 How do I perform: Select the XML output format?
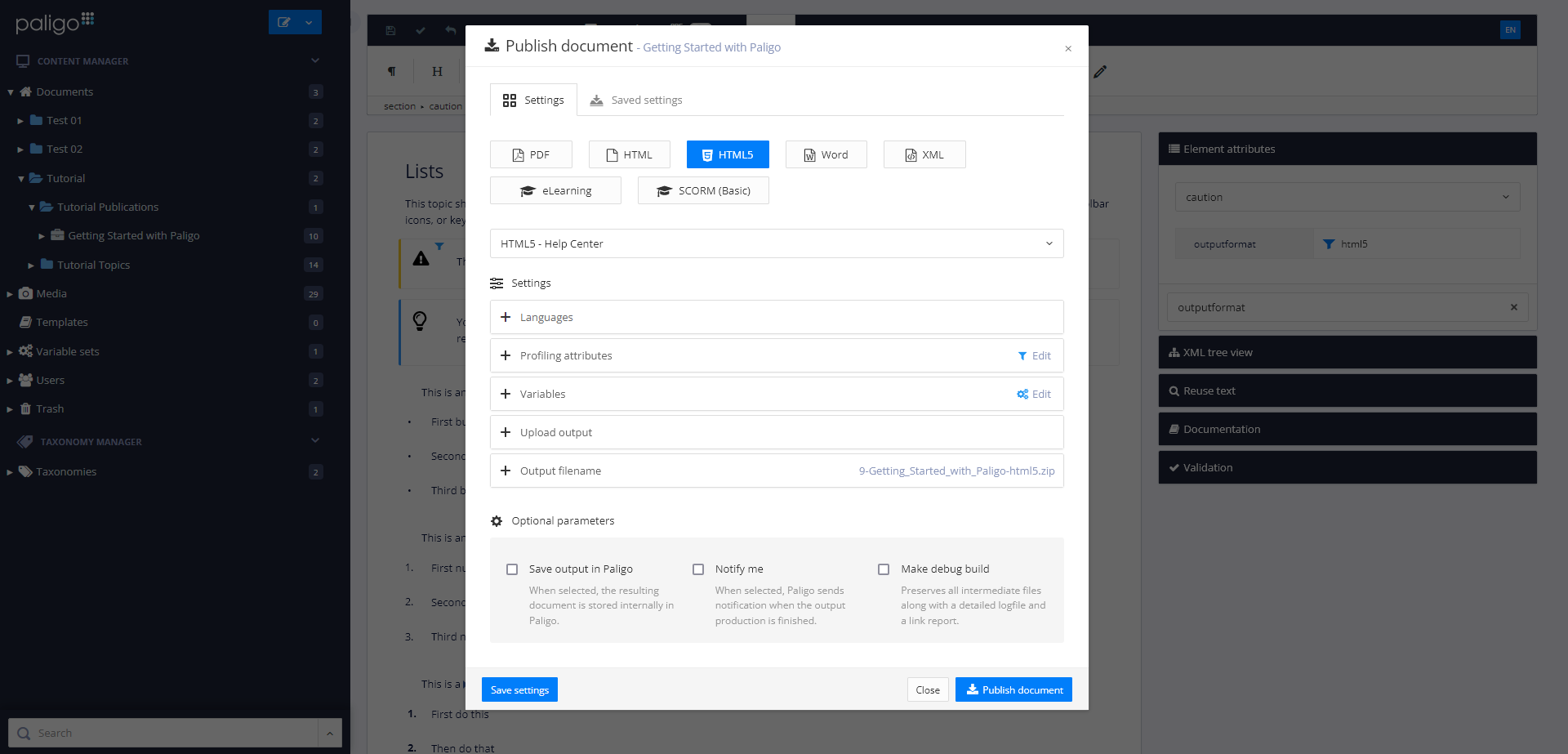pyautogui.click(x=924, y=154)
